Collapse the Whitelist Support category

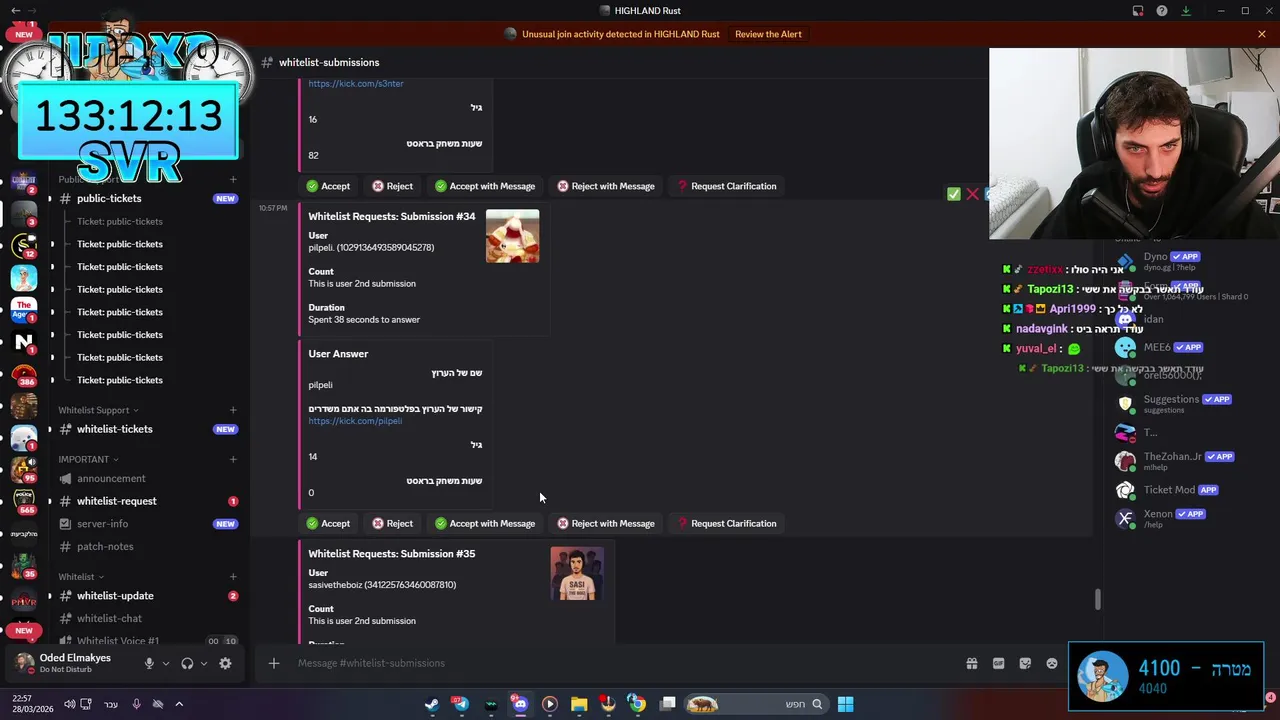[98, 410]
